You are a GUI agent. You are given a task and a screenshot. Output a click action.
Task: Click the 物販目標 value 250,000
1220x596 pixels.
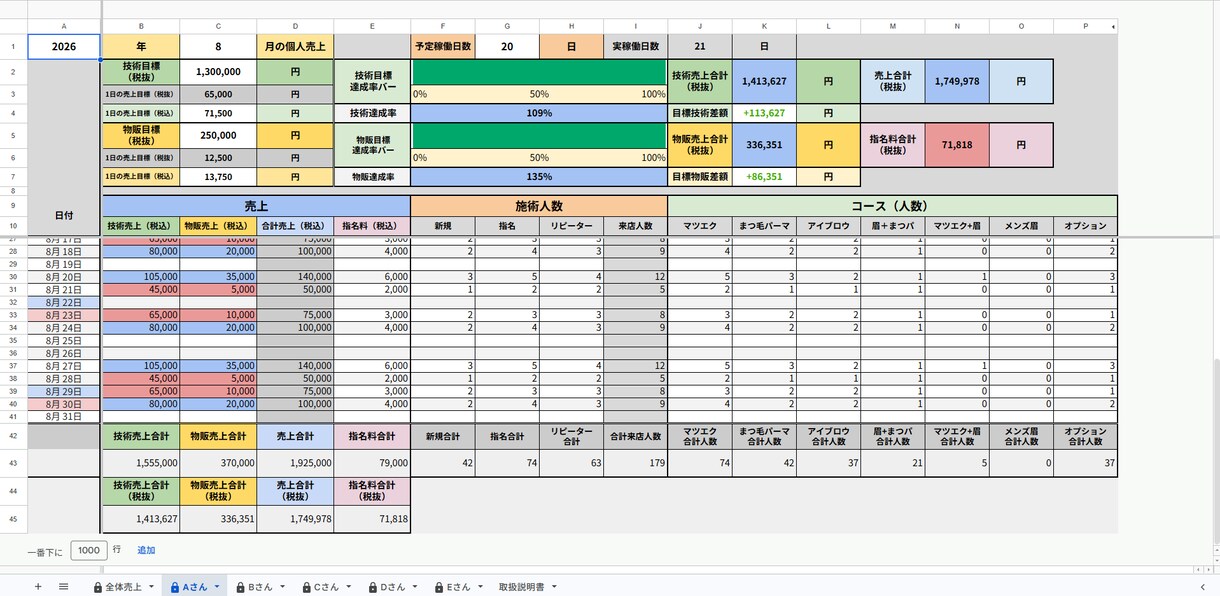click(218, 135)
